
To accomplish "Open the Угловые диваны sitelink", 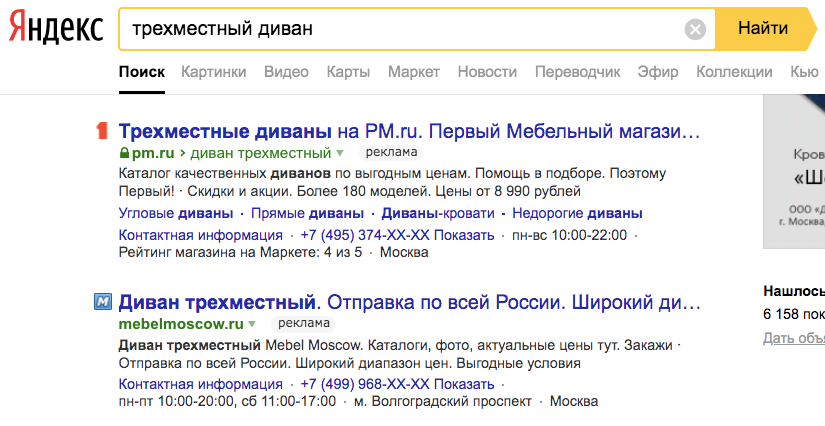I will point(176,213).
